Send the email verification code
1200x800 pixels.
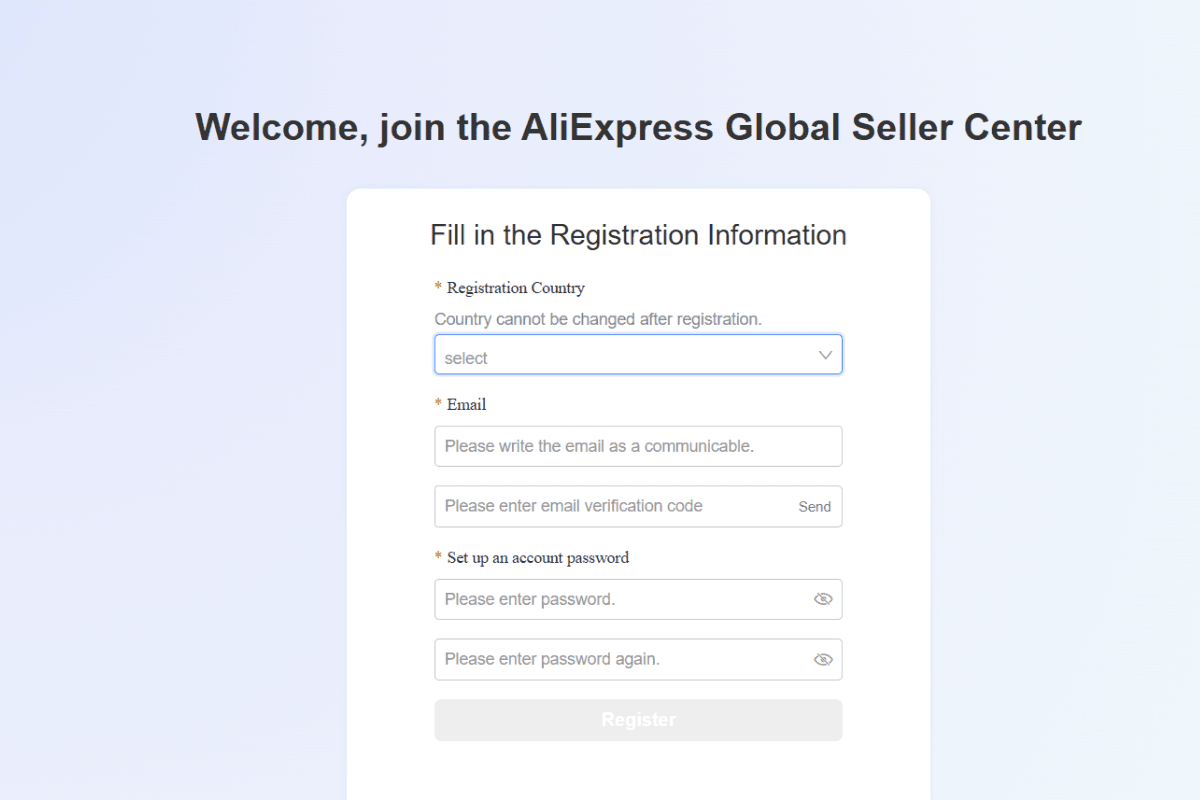point(814,507)
